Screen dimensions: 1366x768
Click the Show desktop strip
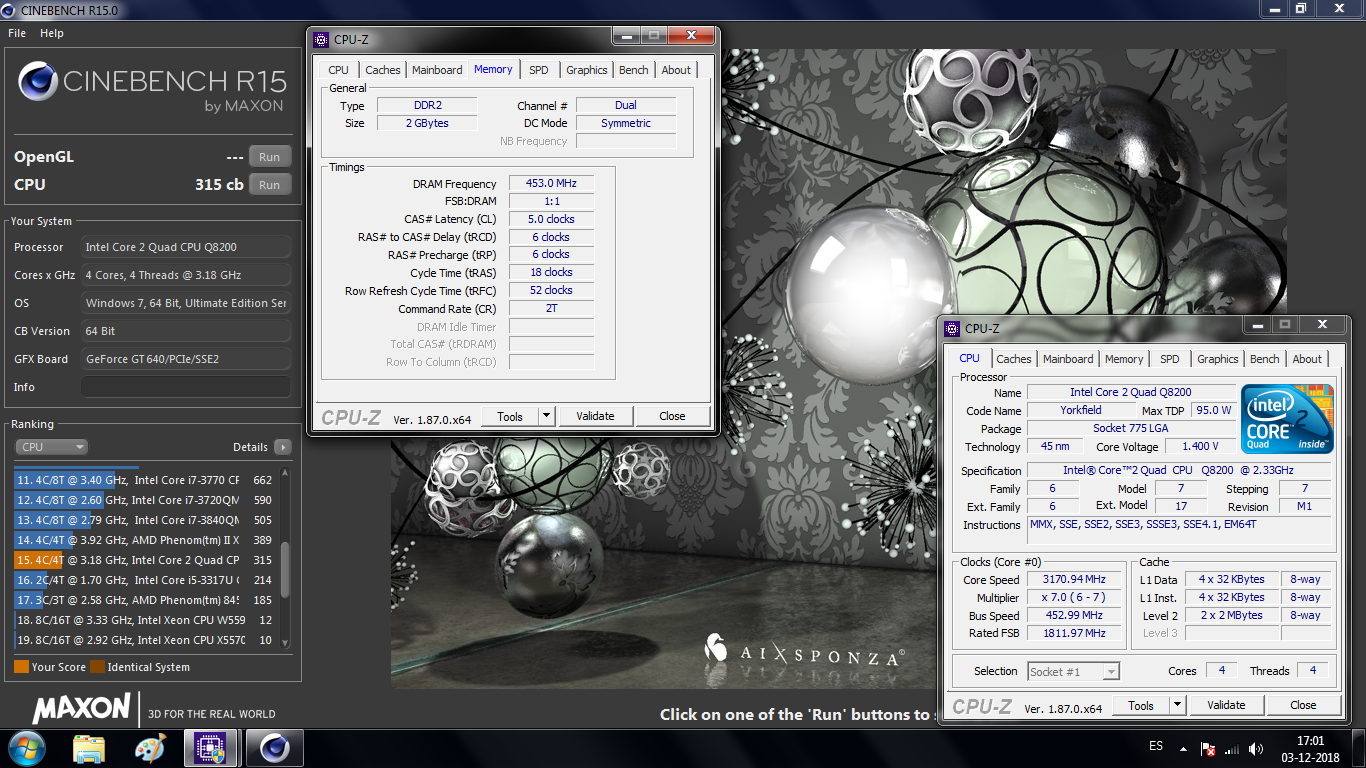pos(1358,748)
